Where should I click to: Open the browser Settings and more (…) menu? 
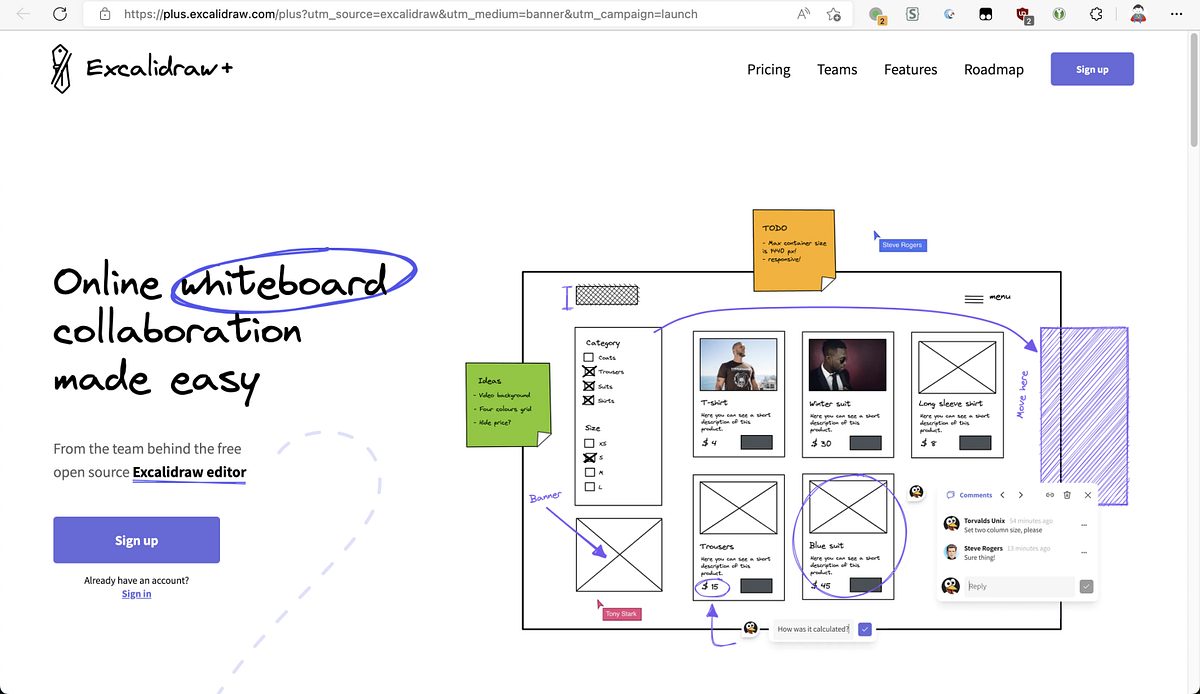(1178, 14)
